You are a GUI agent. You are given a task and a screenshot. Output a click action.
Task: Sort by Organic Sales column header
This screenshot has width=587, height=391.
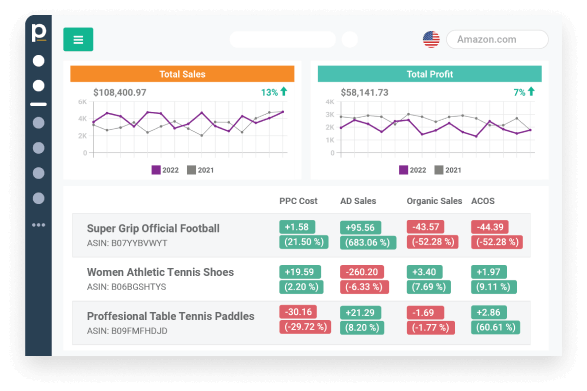coord(434,201)
